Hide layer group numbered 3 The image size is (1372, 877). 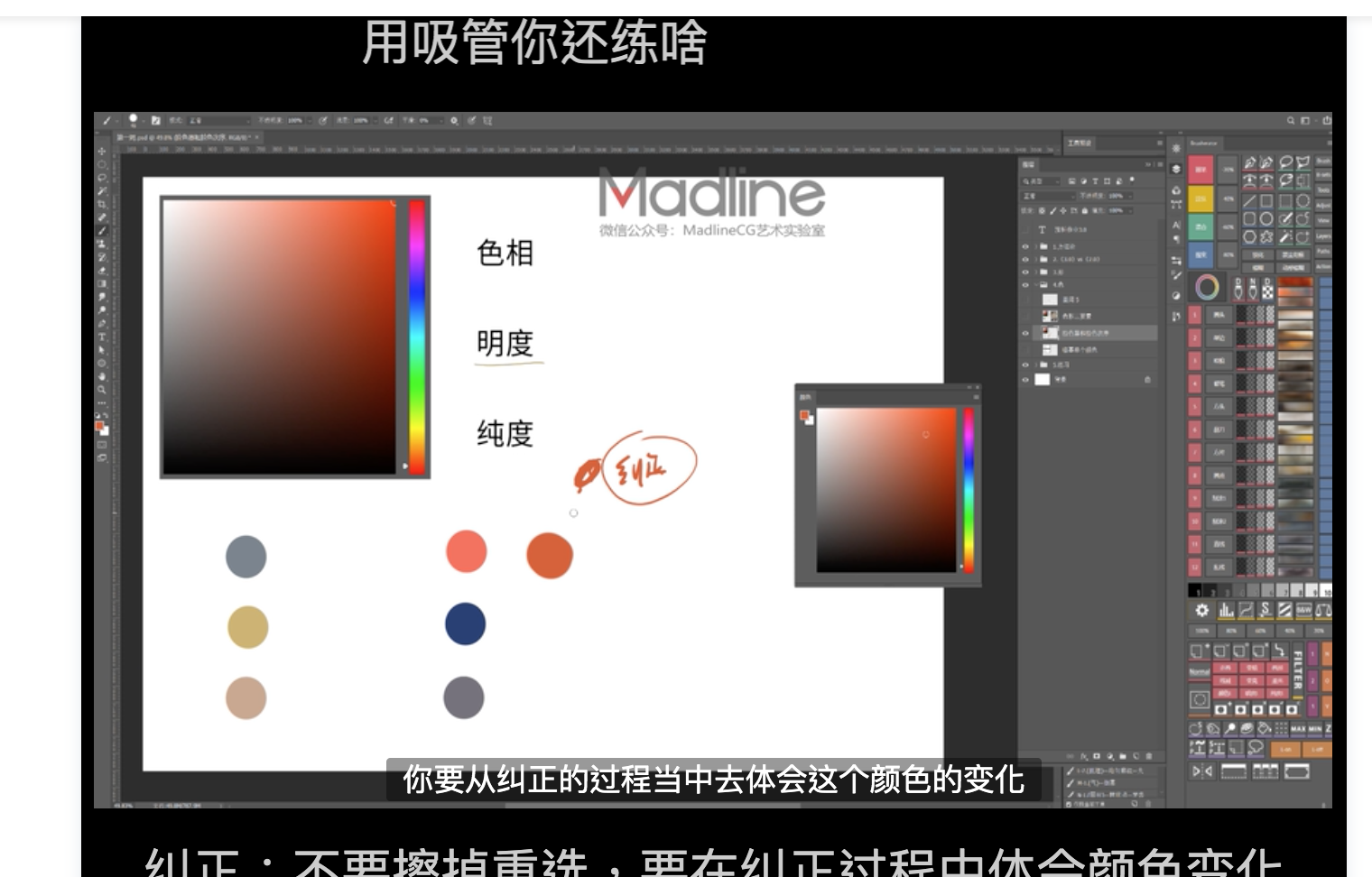[x=1025, y=272]
